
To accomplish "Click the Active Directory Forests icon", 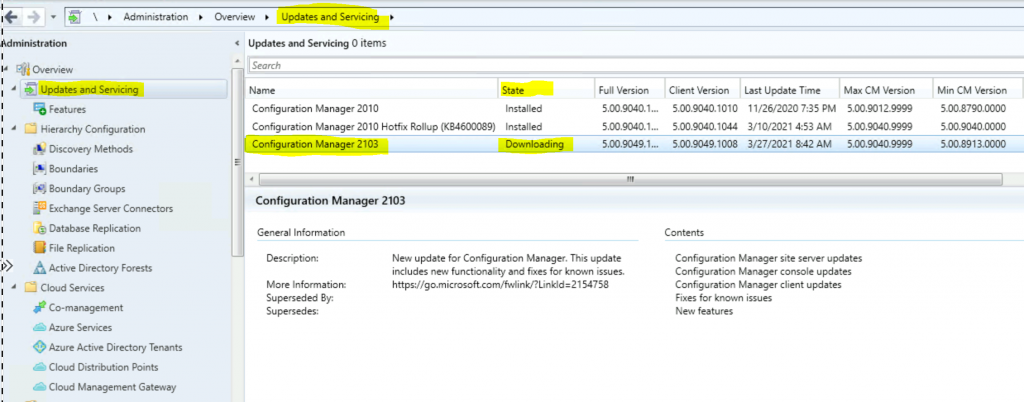I will (x=39, y=268).
